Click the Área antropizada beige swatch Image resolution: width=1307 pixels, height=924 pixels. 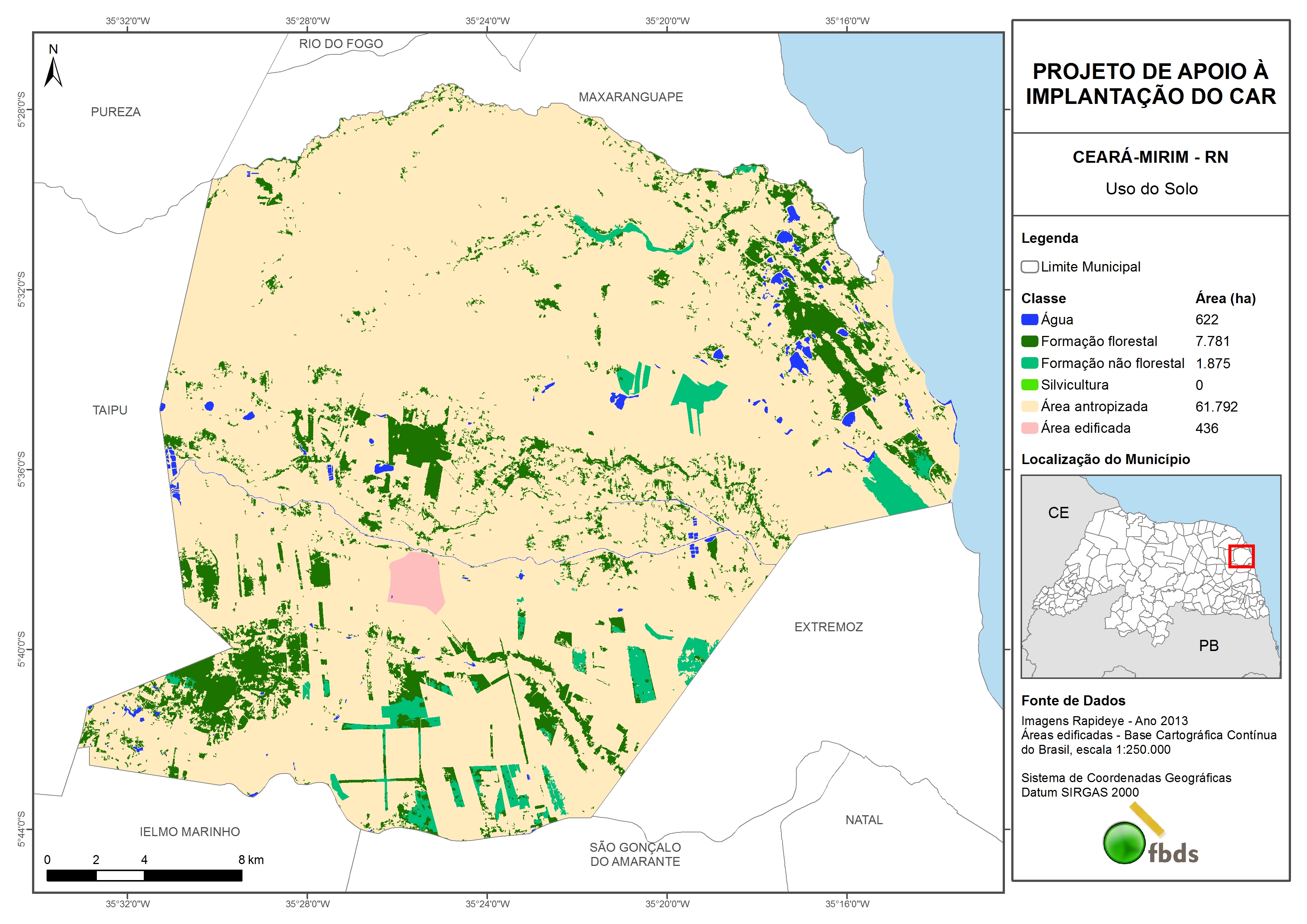1029,406
